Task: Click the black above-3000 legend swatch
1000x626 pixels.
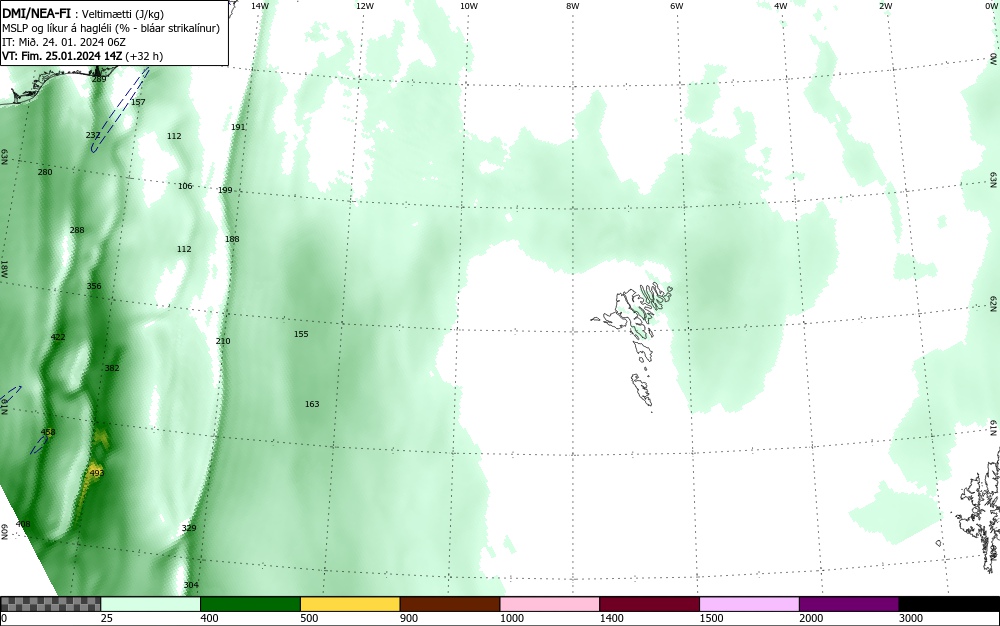Action: [949, 604]
